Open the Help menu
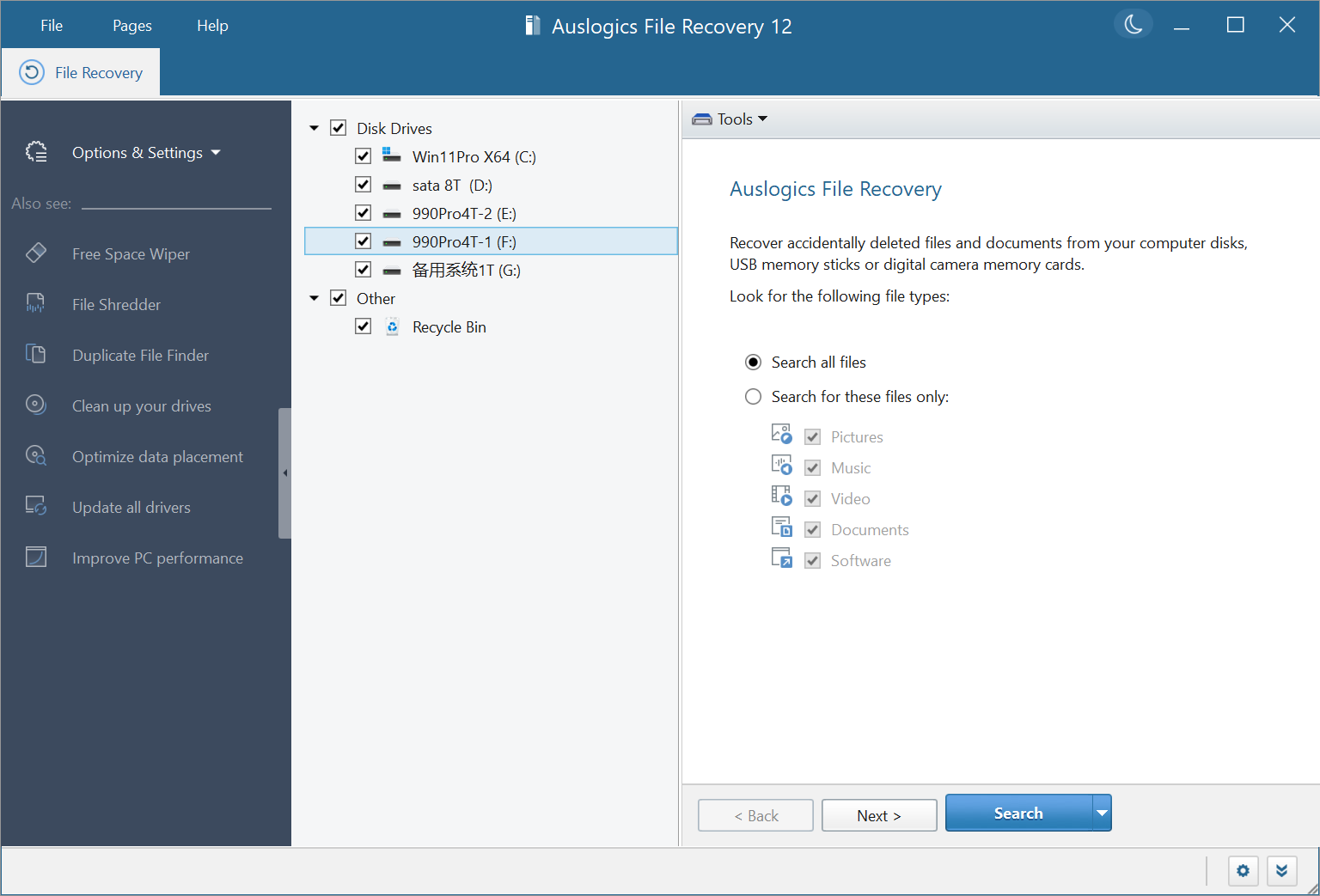 pyautogui.click(x=212, y=25)
